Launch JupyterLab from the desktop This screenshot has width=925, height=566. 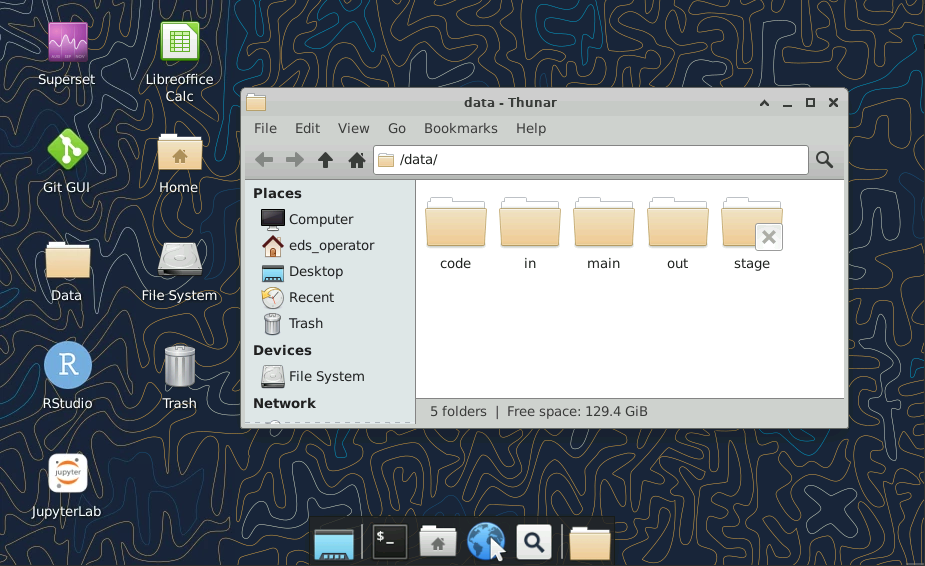click(68, 473)
